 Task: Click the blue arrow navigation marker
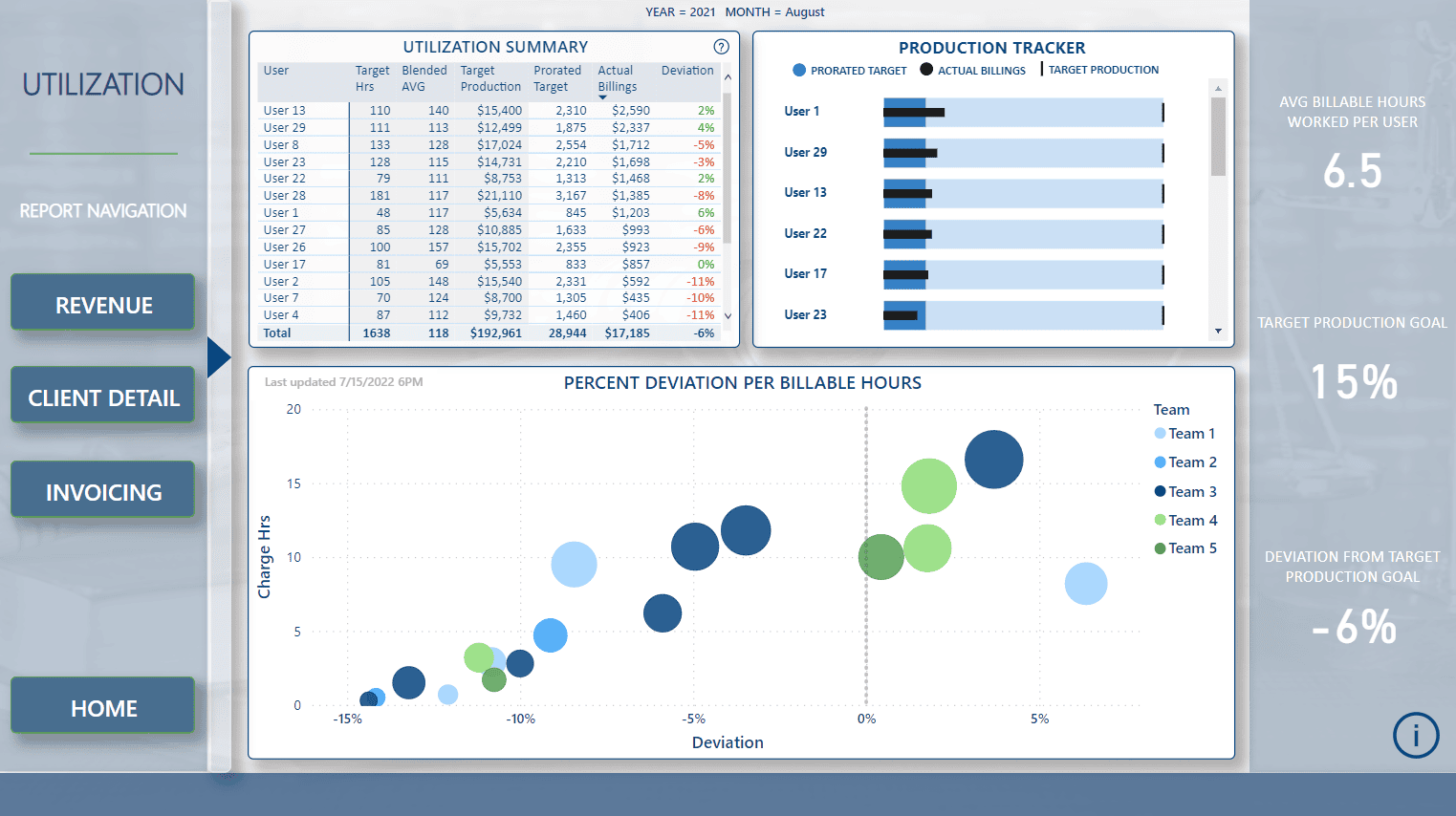pyautogui.click(x=219, y=358)
